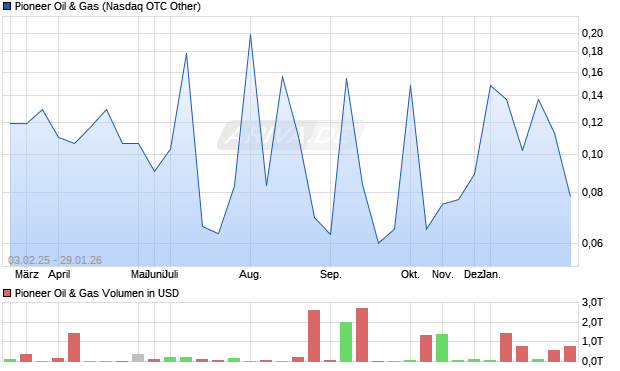Click the date range '03.02.25 - 29.01.26'
Screen dimensions: 620x371
pos(55,260)
